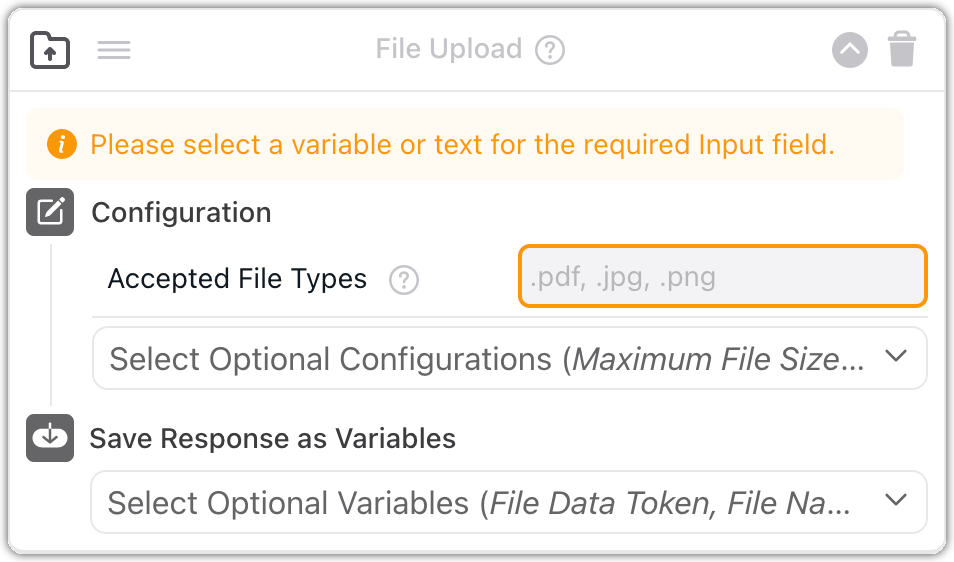
Task: Click the Accepted File Types label
Action: click(x=237, y=279)
